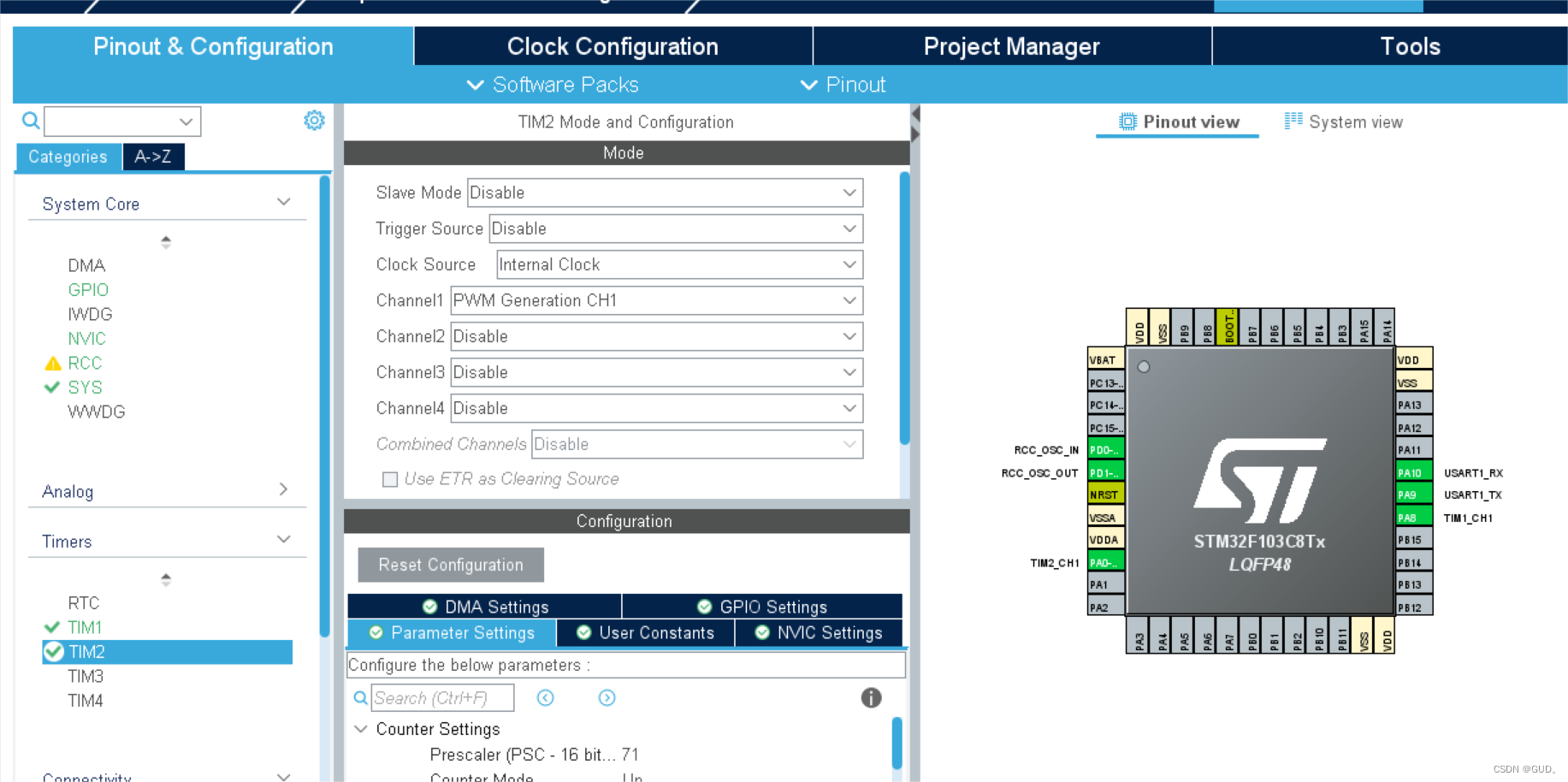Click the parameter Search (Ctrl+F) field
1568x782 pixels.
442,698
